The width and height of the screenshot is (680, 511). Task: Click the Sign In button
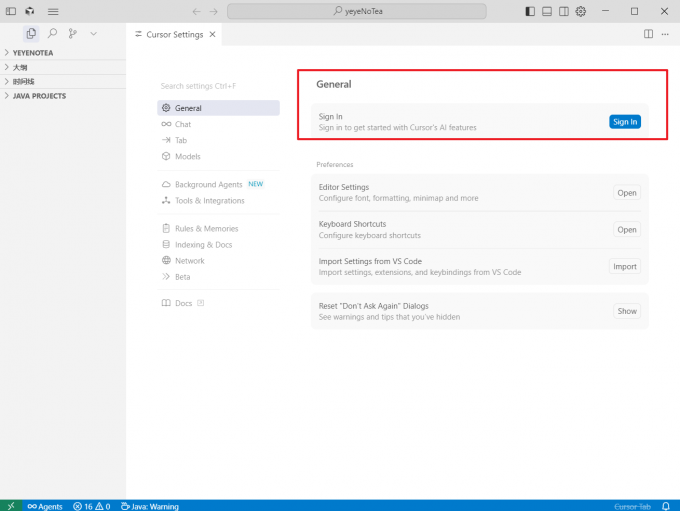pyautogui.click(x=624, y=122)
